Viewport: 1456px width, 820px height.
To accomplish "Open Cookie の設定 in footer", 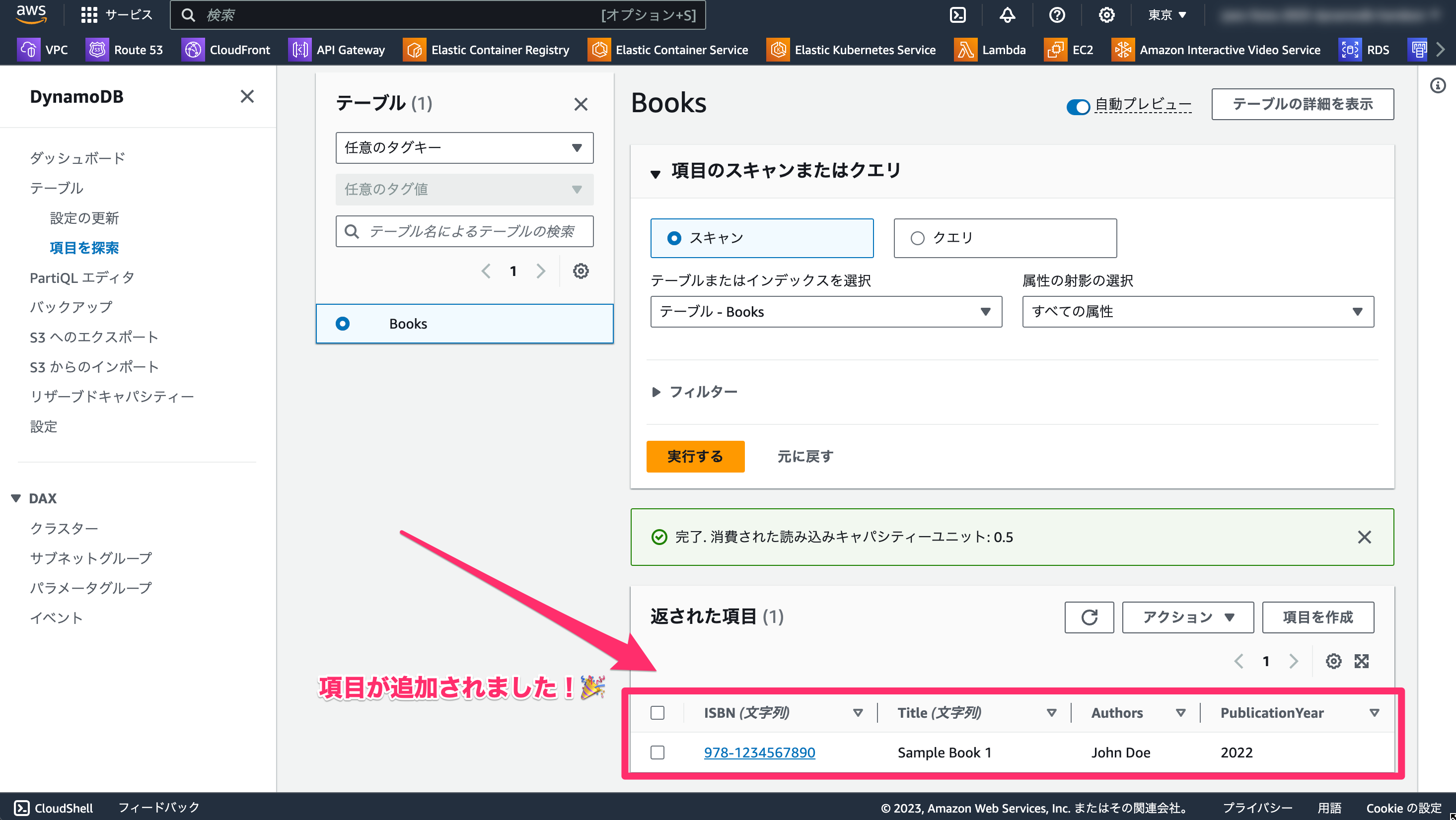I will [1403, 808].
